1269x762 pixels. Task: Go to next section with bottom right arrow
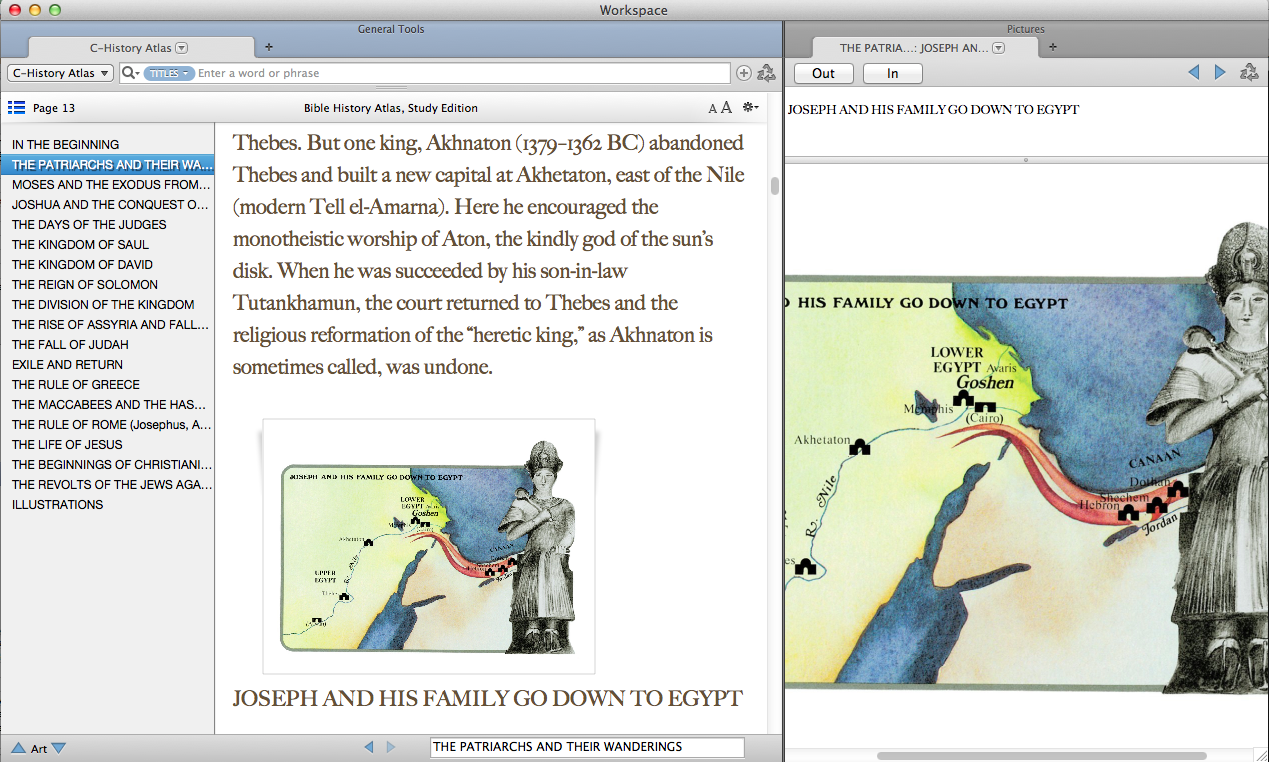(391, 747)
